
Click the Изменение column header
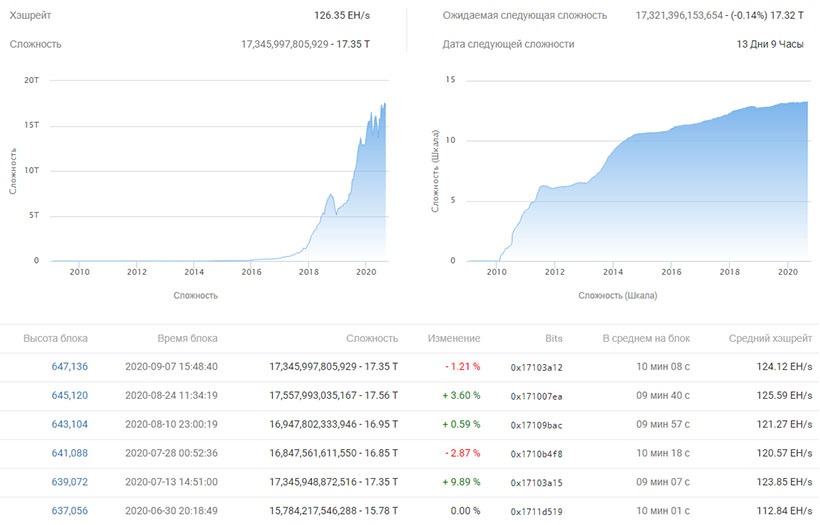(454, 338)
